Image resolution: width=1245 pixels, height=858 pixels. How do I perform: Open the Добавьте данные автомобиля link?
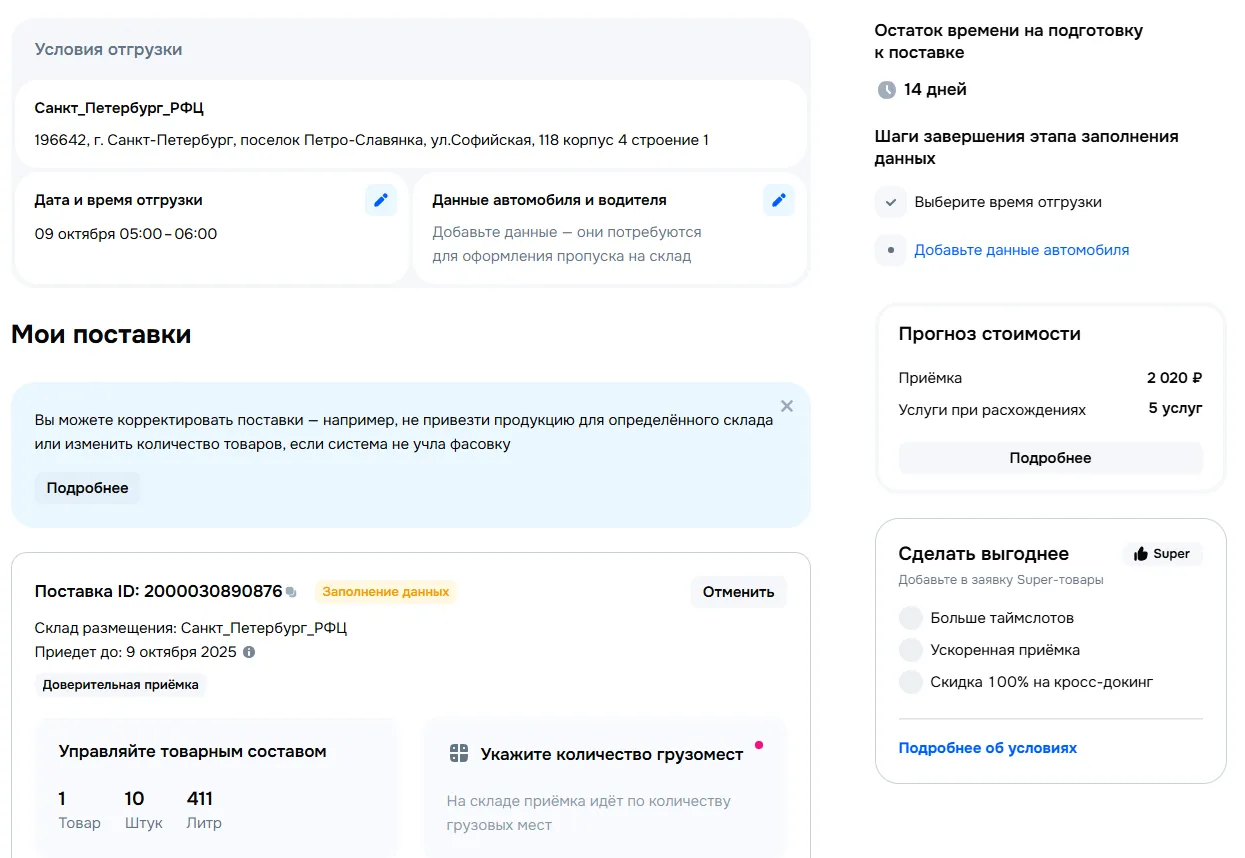pos(1021,250)
